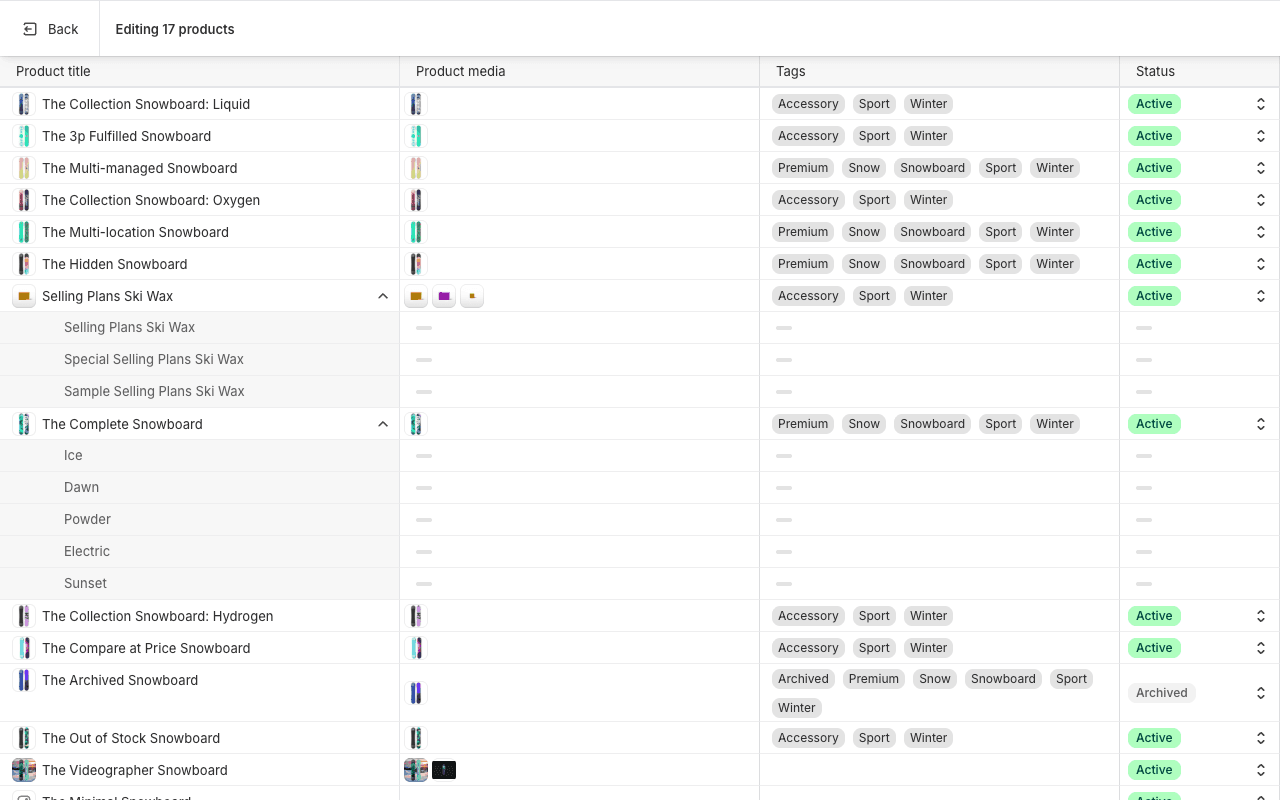This screenshot has height=800, width=1280.
Task: Click the Winter tag on The Collection Snowboard: Hydrogen
Action: (928, 616)
